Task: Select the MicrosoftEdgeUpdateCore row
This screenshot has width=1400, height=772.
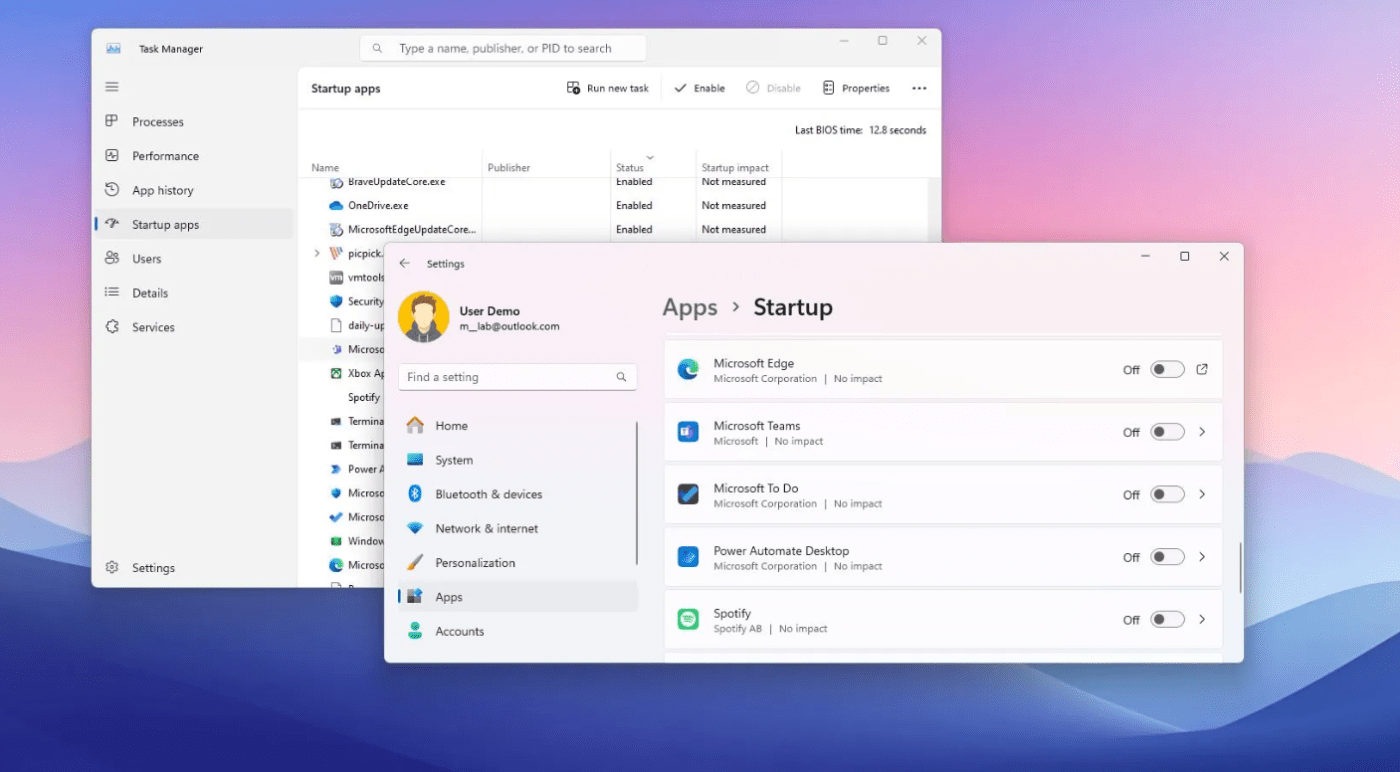Action: (613, 230)
